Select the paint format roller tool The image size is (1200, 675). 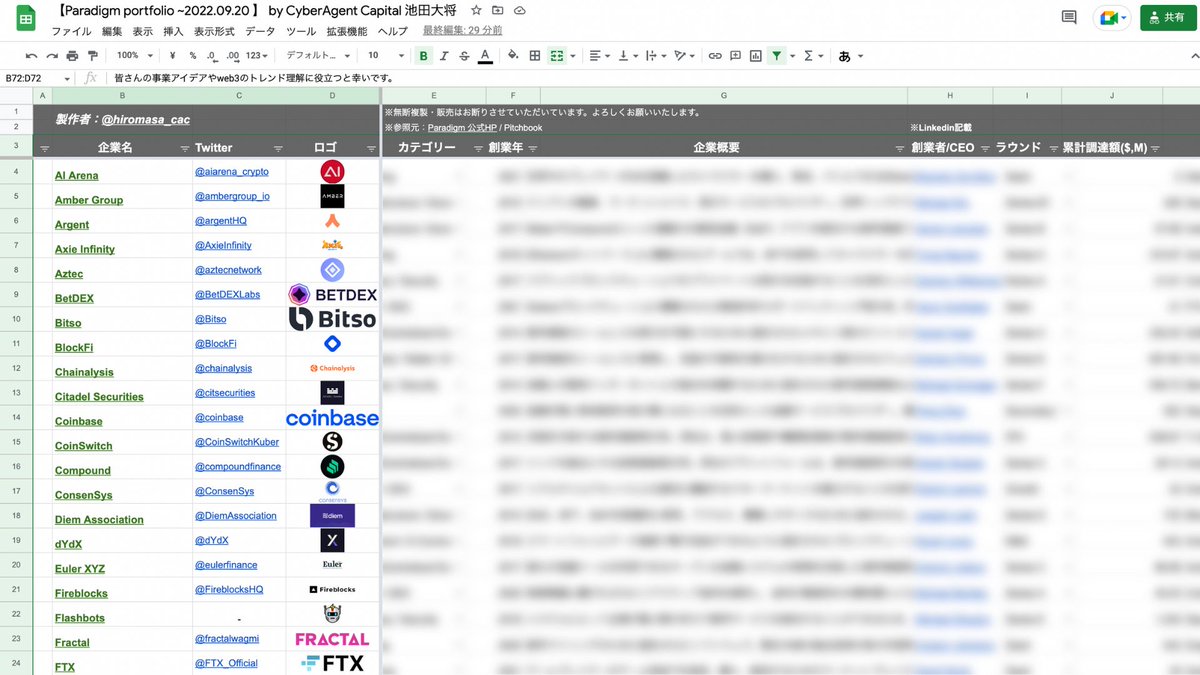[x=94, y=56]
